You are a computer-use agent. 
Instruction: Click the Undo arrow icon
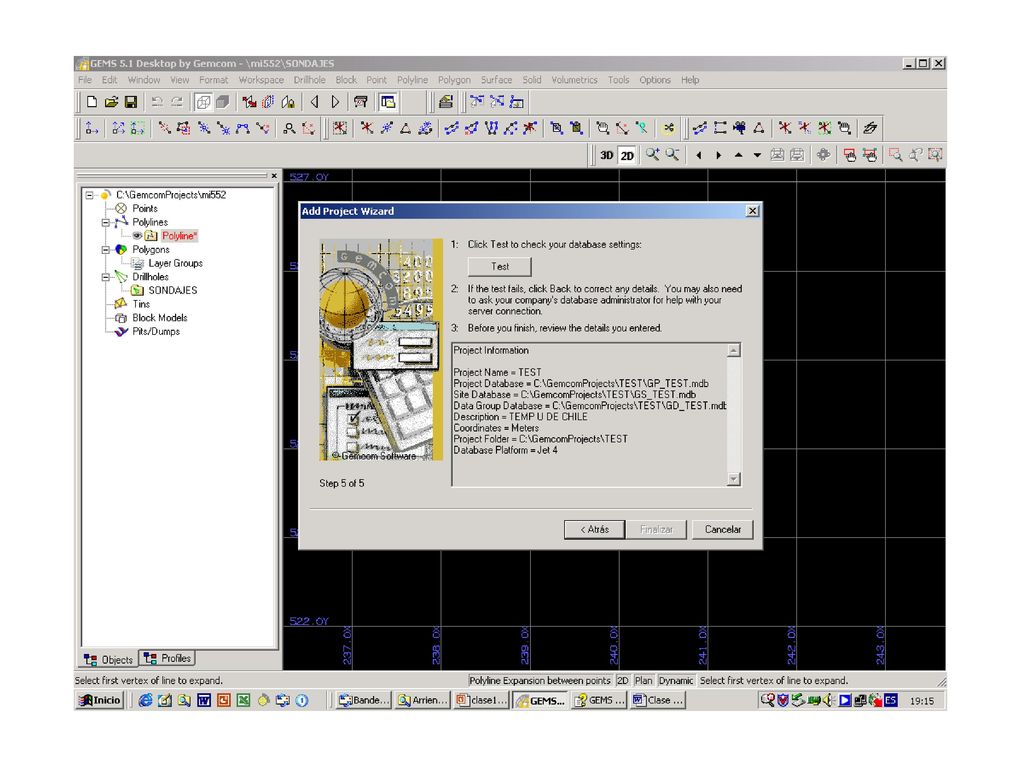157,102
